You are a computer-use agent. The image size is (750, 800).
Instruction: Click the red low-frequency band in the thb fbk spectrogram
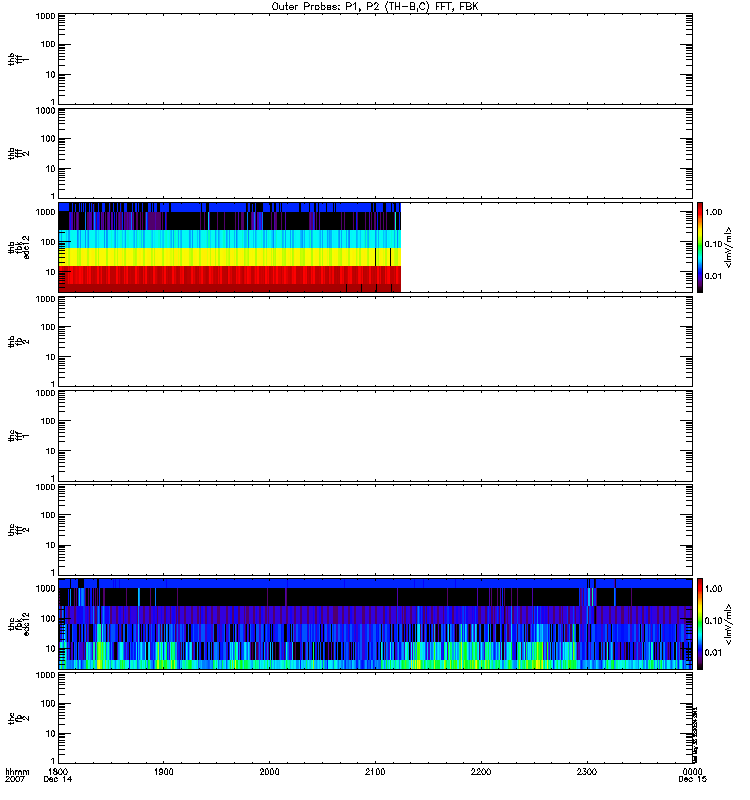(230, 276)
